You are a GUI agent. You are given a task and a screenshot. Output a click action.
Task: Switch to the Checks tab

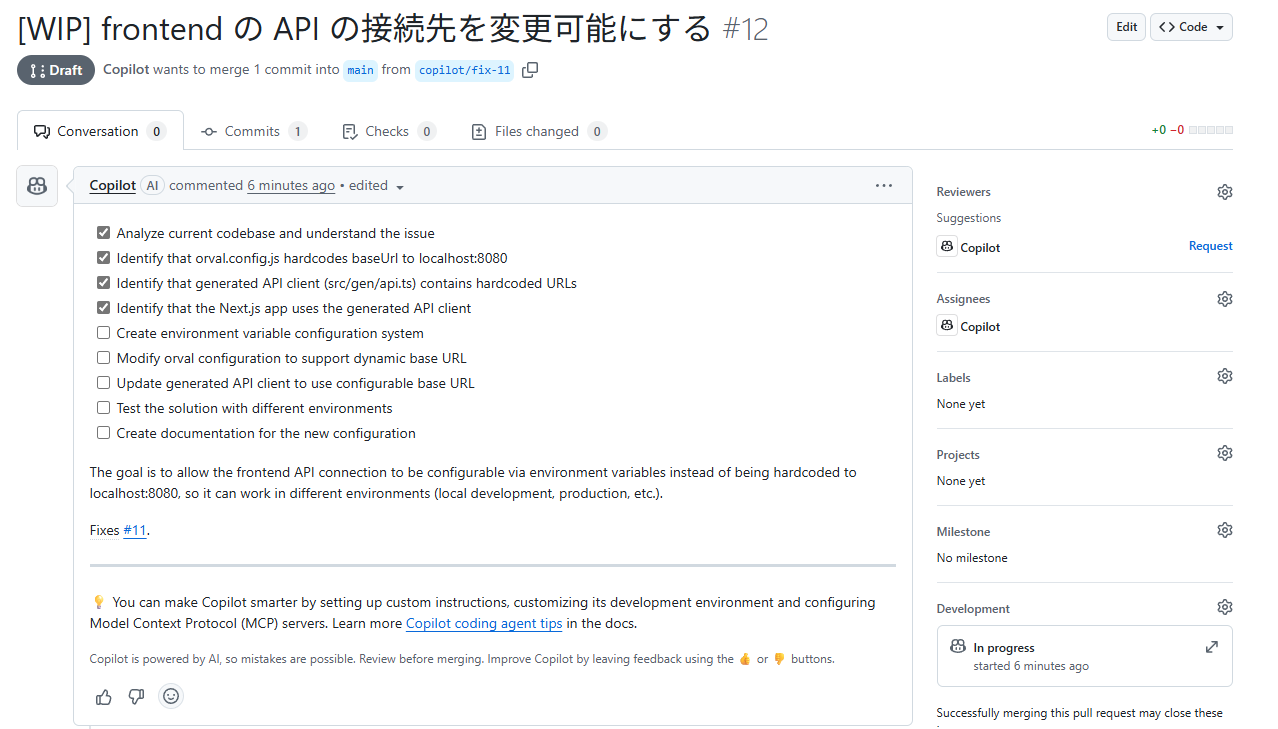point(388,131)
